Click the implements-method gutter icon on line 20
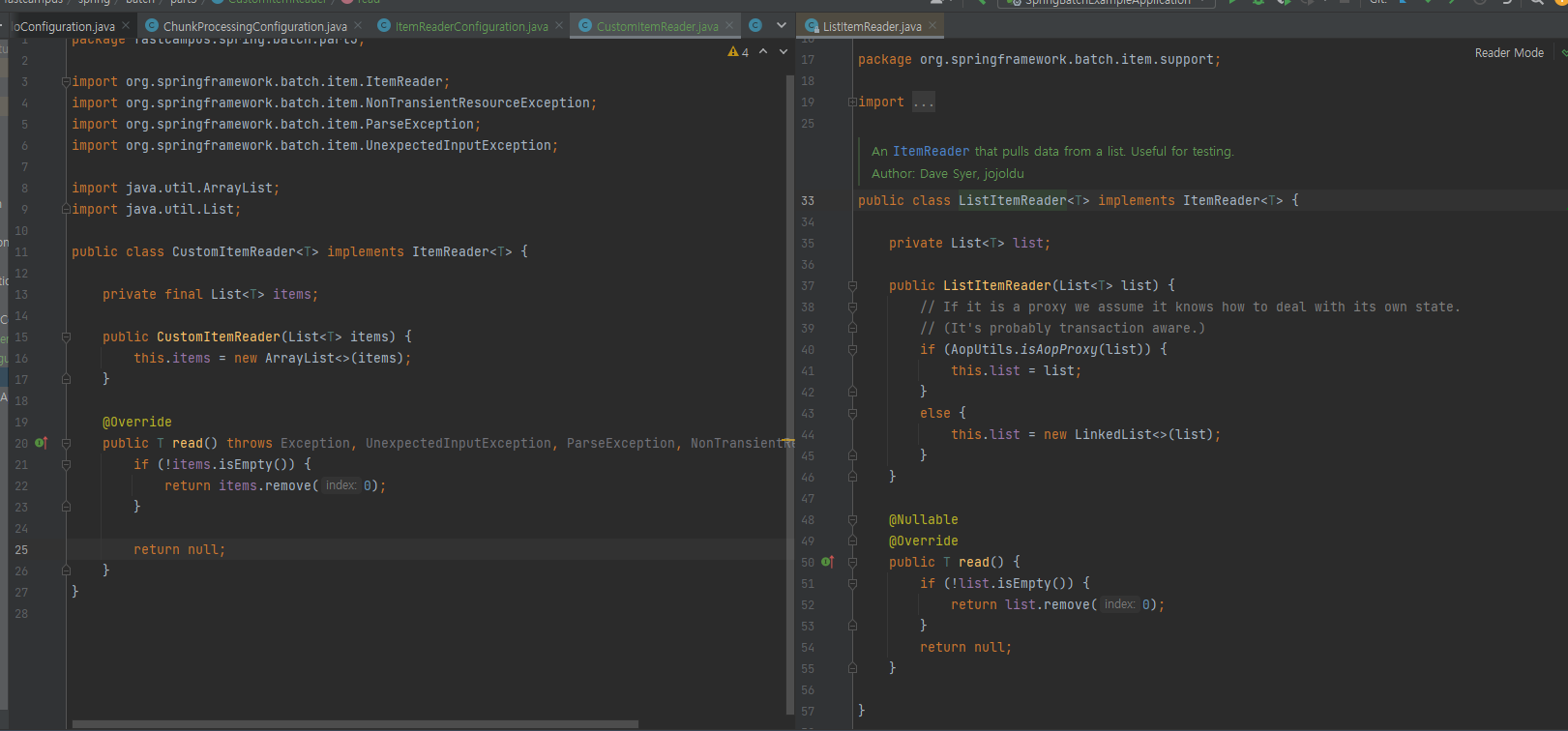This screenshot has width=1568, height=731. pyautogui.click(x=42, y=443)
